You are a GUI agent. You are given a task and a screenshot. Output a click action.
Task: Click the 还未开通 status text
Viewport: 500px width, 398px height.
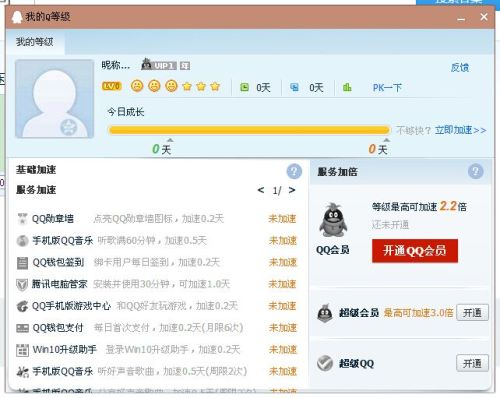point(390,225)
